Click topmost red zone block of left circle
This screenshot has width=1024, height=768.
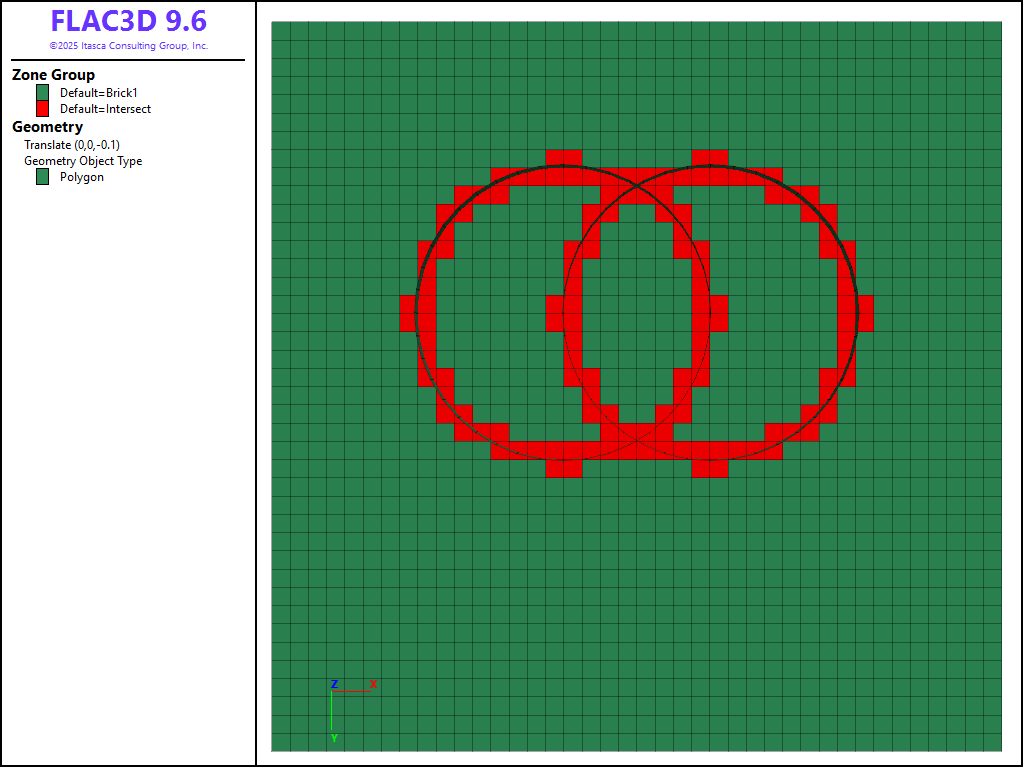pyautogui.click(x=563, y=158)
